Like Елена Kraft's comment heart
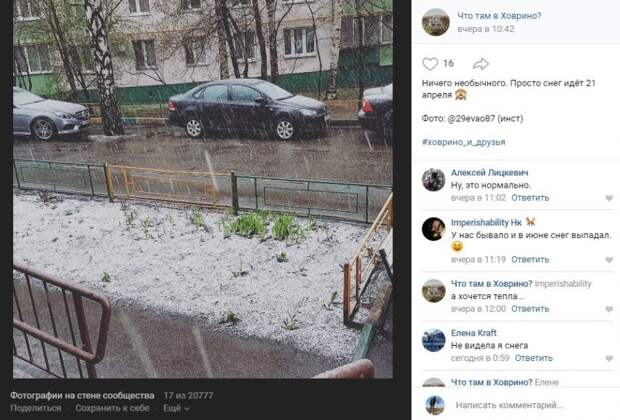The height and width of the screenshot is (420, 620). coord(609,358)
